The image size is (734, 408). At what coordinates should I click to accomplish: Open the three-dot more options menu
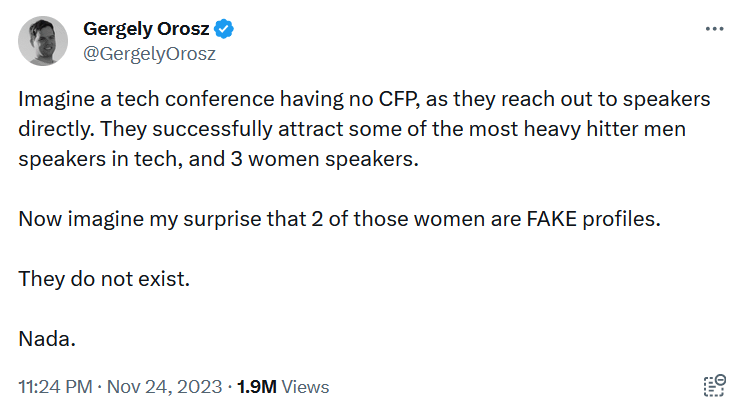713,30
